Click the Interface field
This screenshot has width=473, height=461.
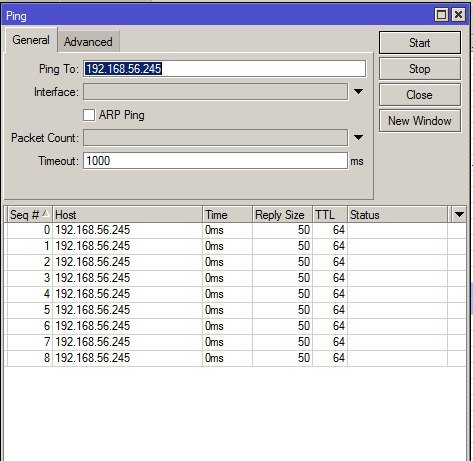click(x=215, y=92)
